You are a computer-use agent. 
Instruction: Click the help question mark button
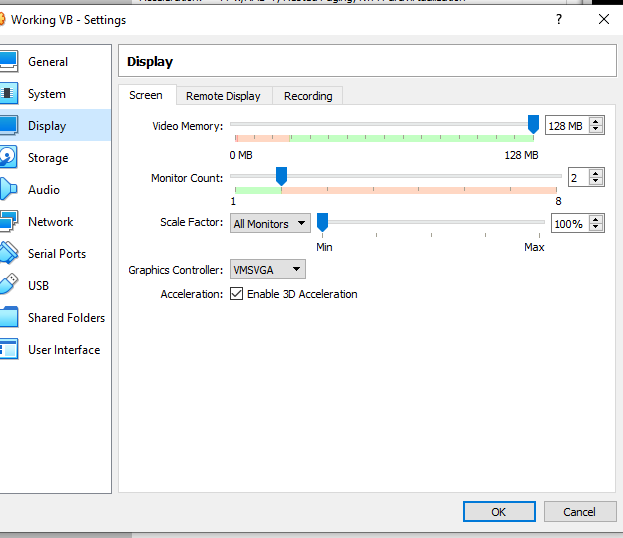click(x=559, y=19)
